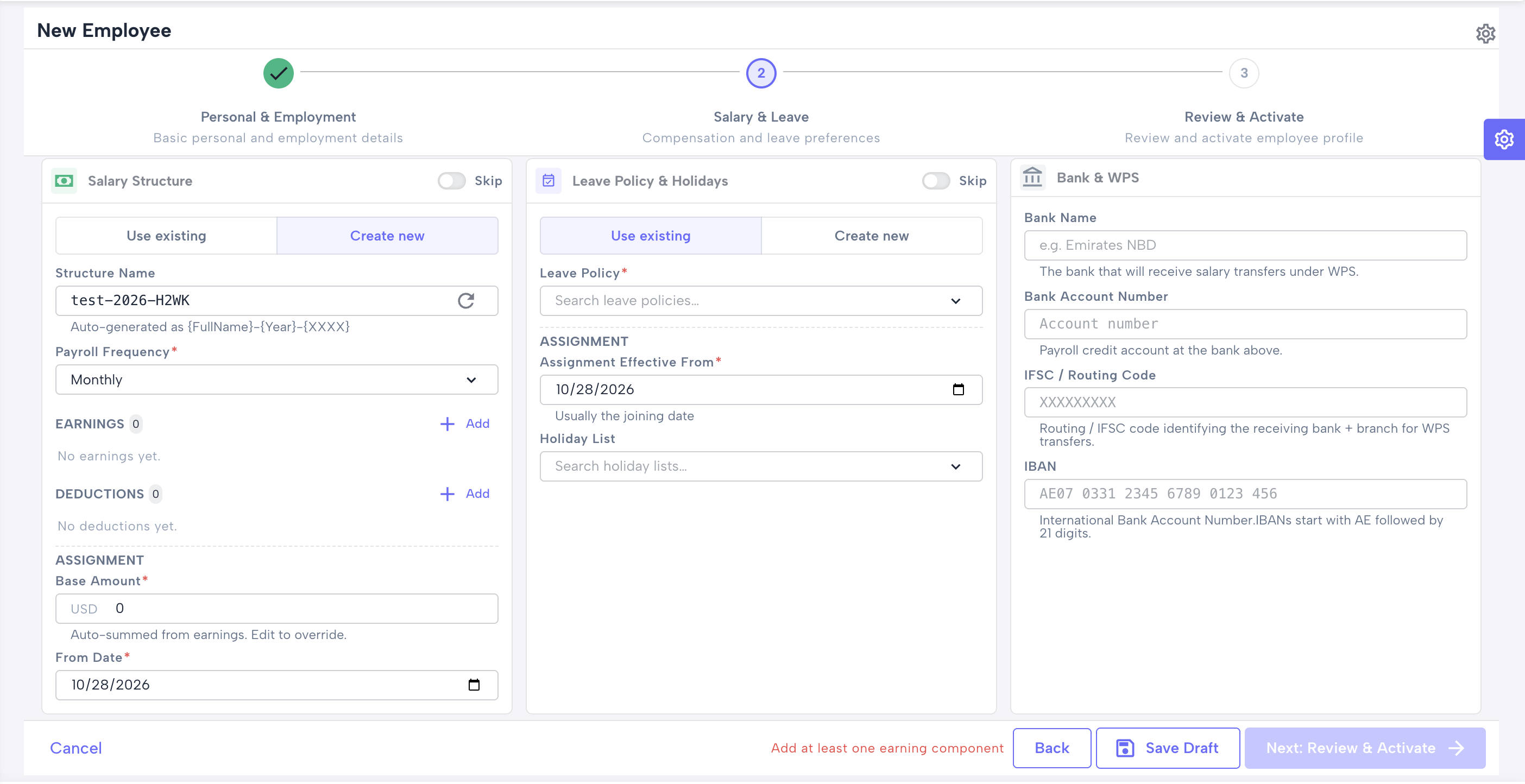Toggle Skip switch for Leave Policy & Holidays

tap(936, 181)
